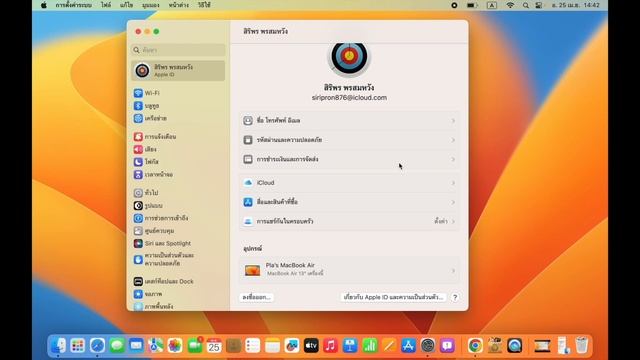This screenshot has height=360, width=640.
Task: Open the View (มุมมอง) menu
Action: pos(151,5)
